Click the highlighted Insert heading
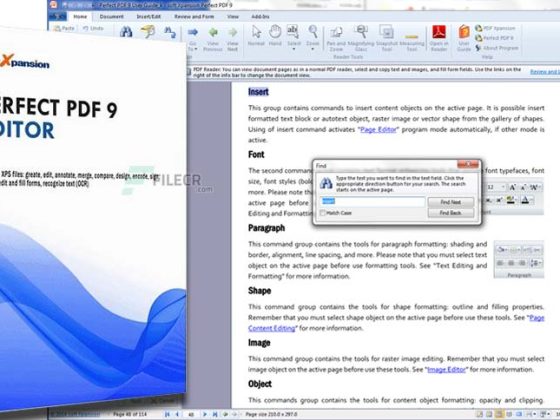 258,92
